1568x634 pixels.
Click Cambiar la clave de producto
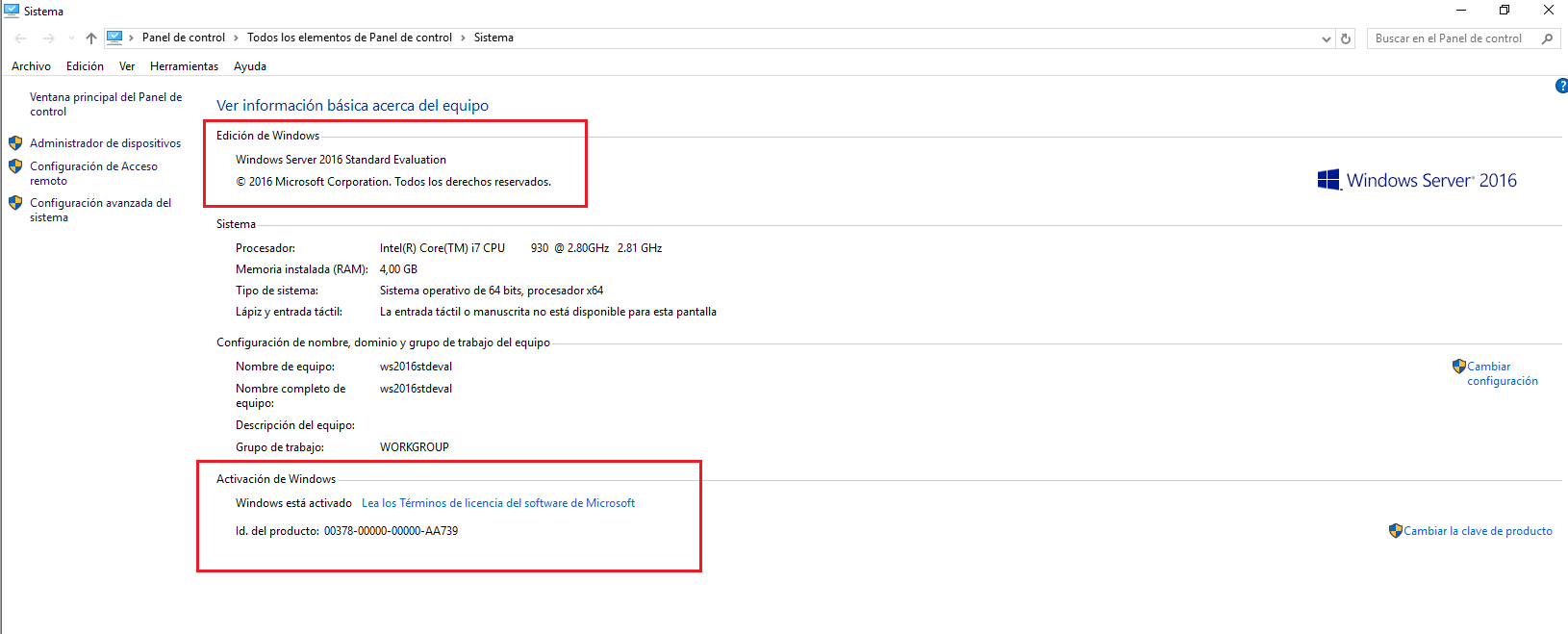coord(1478,531)
